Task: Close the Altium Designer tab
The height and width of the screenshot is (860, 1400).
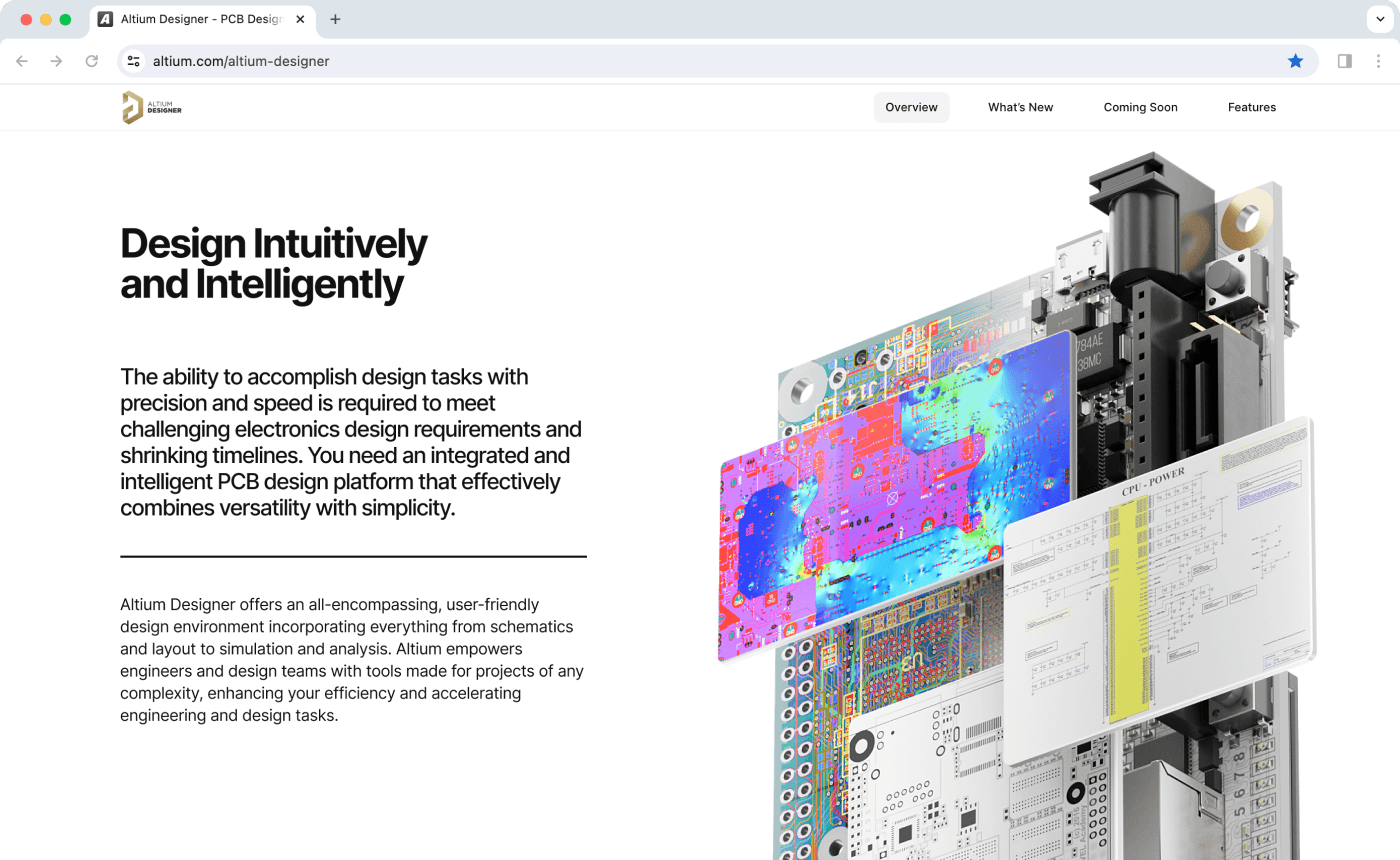Action: [300, 19]
